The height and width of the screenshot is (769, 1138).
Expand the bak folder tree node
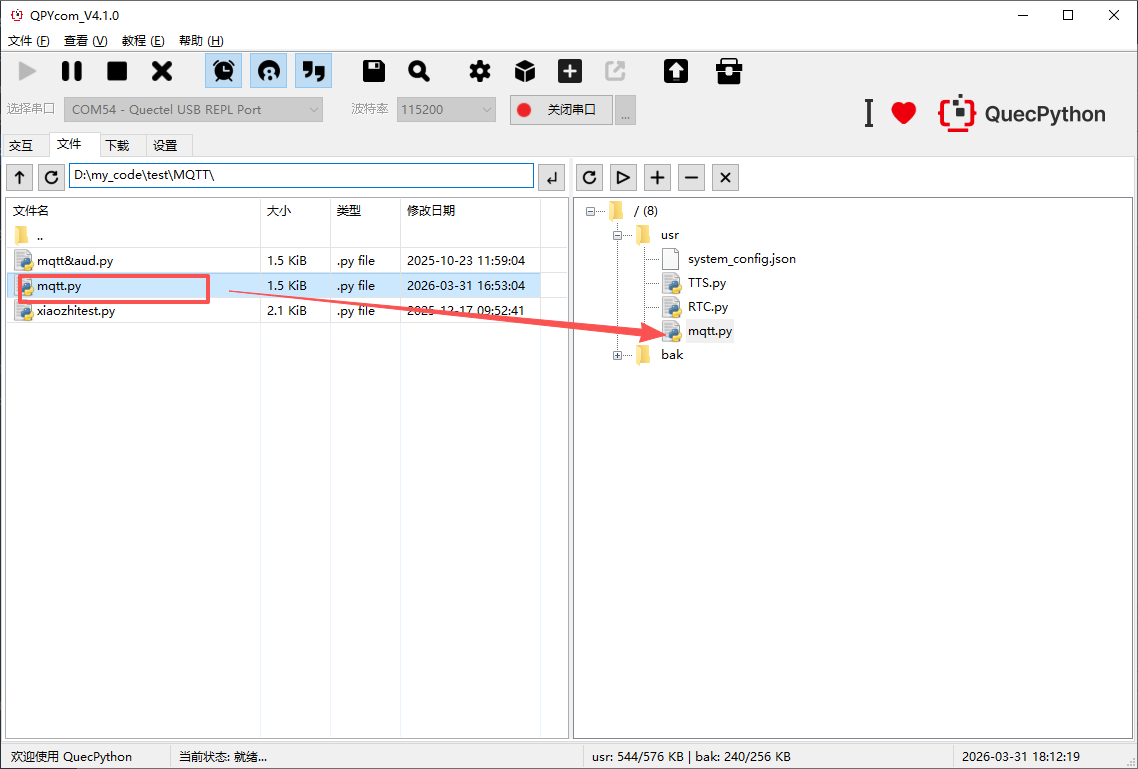pyautogui.click(x=618, y=355)
